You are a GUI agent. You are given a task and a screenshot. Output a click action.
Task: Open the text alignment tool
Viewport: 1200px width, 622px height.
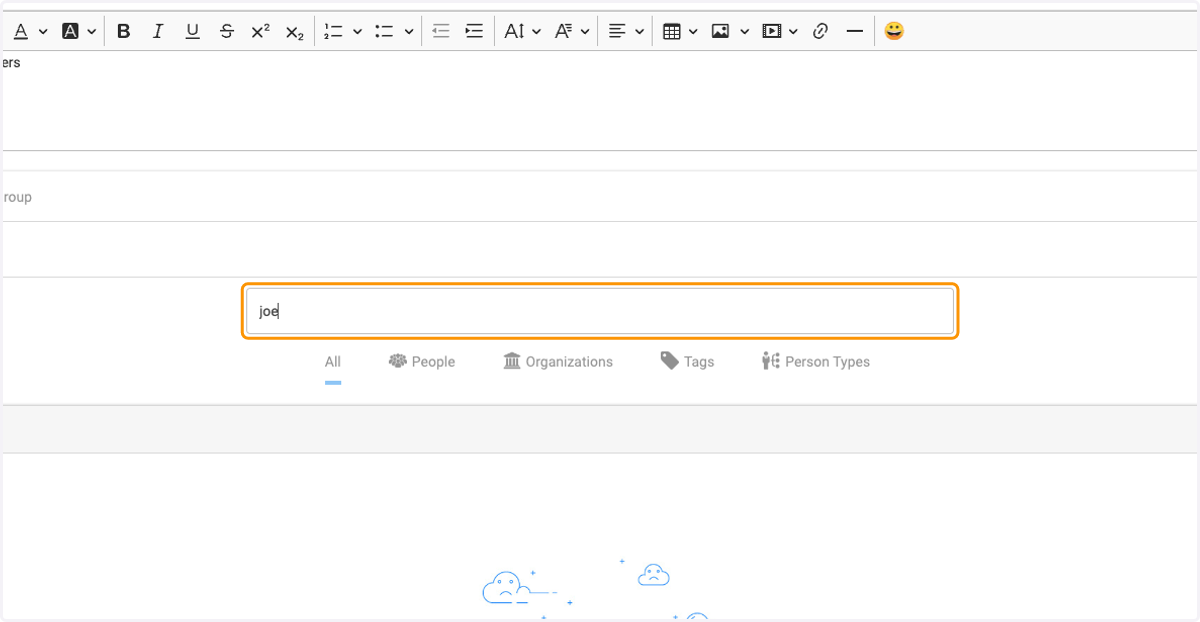tap(618, 31)
